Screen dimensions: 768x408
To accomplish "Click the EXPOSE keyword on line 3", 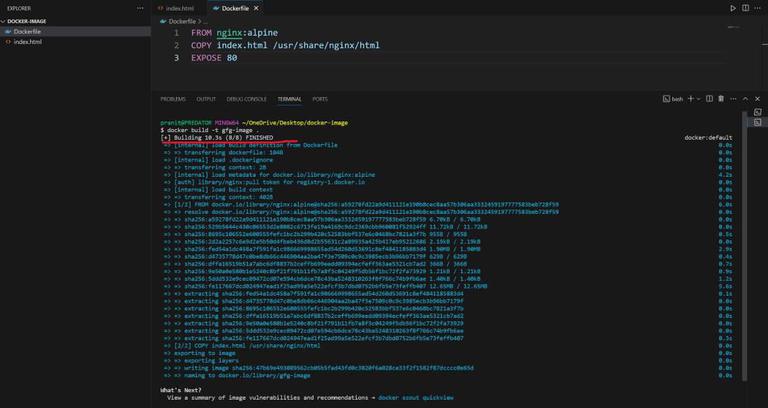I will pyautogui.click(x=206, y=58).
